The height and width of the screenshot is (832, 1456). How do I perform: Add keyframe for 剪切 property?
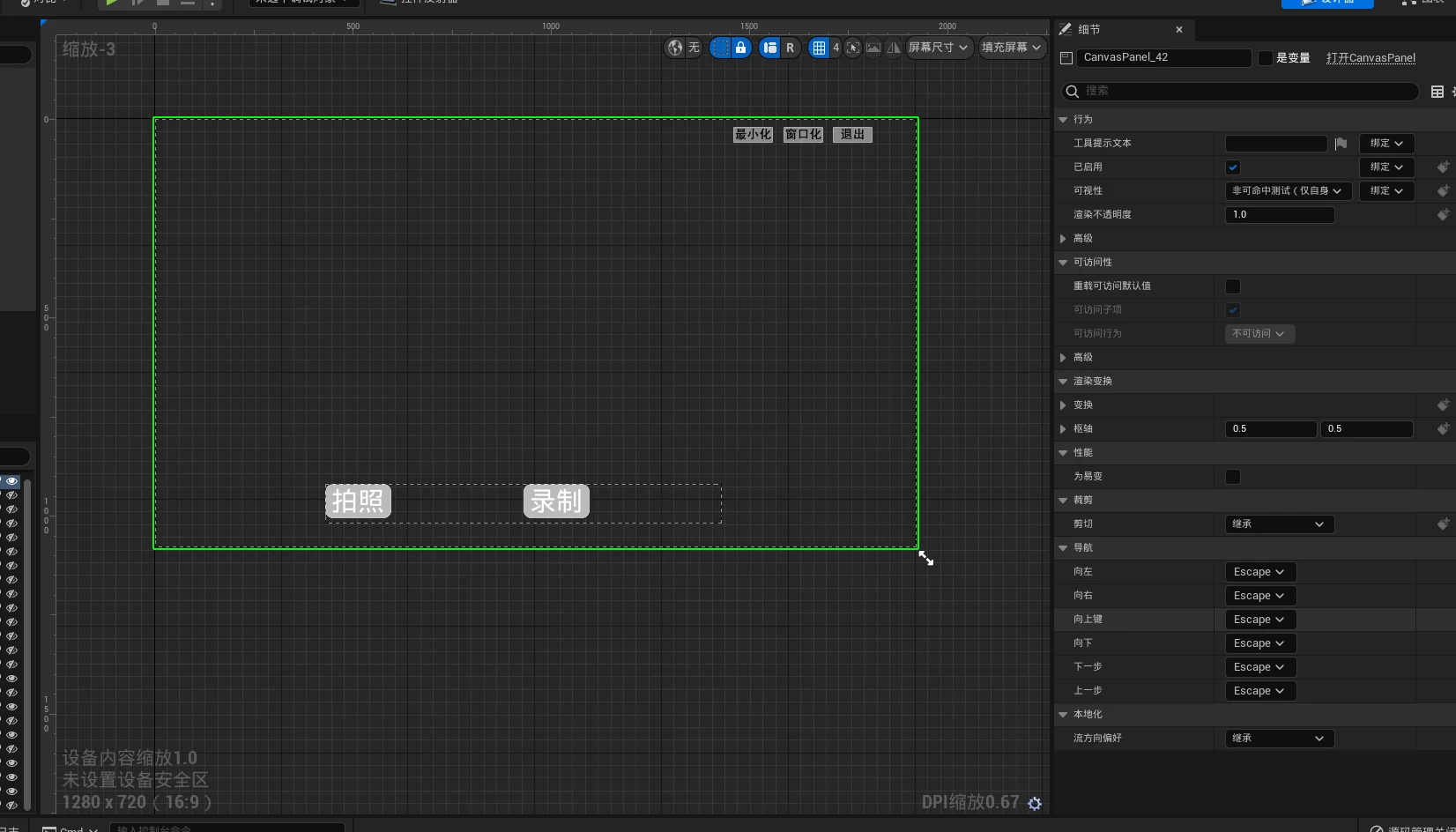tap(1443, 524)
